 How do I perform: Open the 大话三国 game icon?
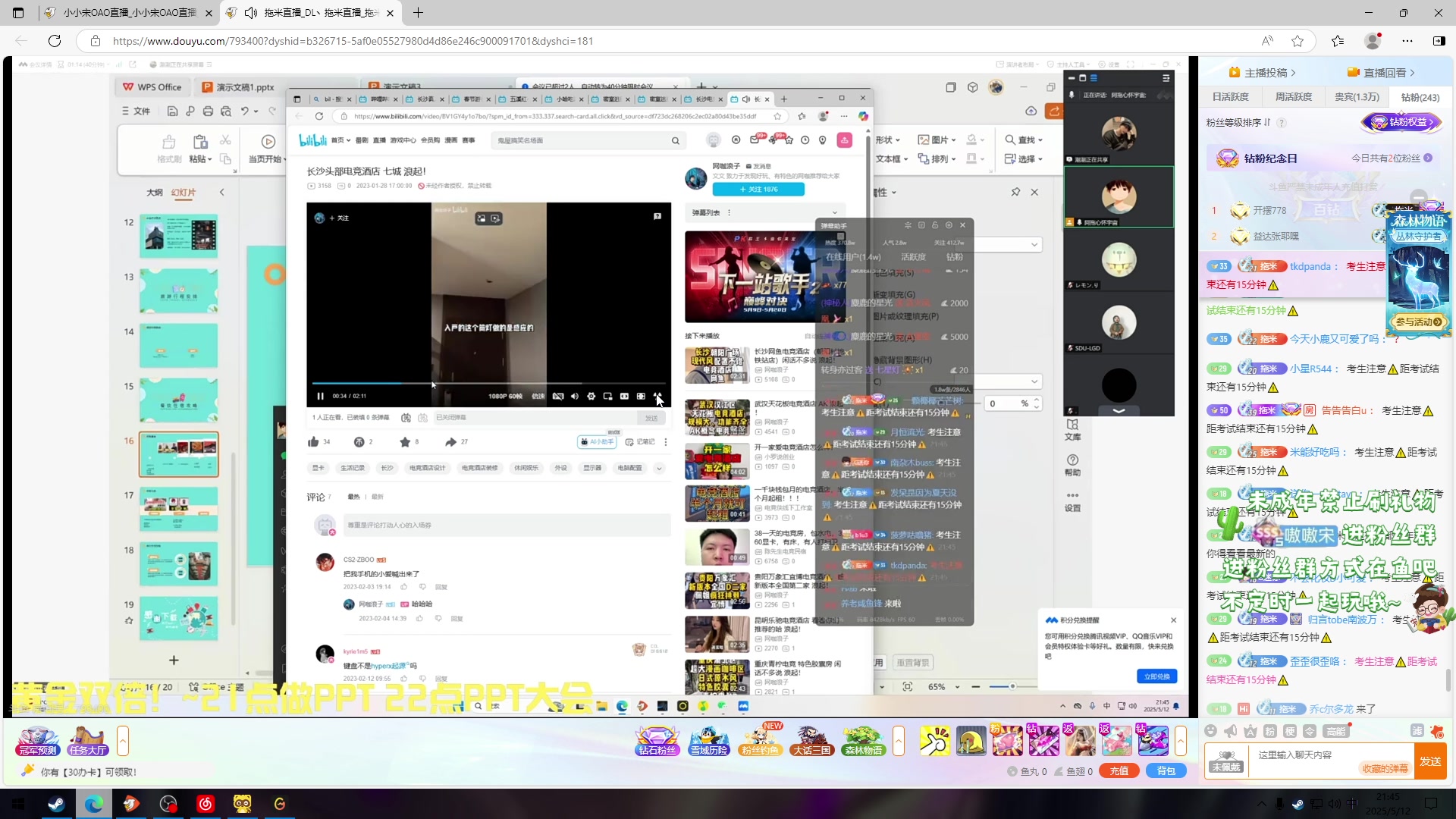(x=811, y=741)
